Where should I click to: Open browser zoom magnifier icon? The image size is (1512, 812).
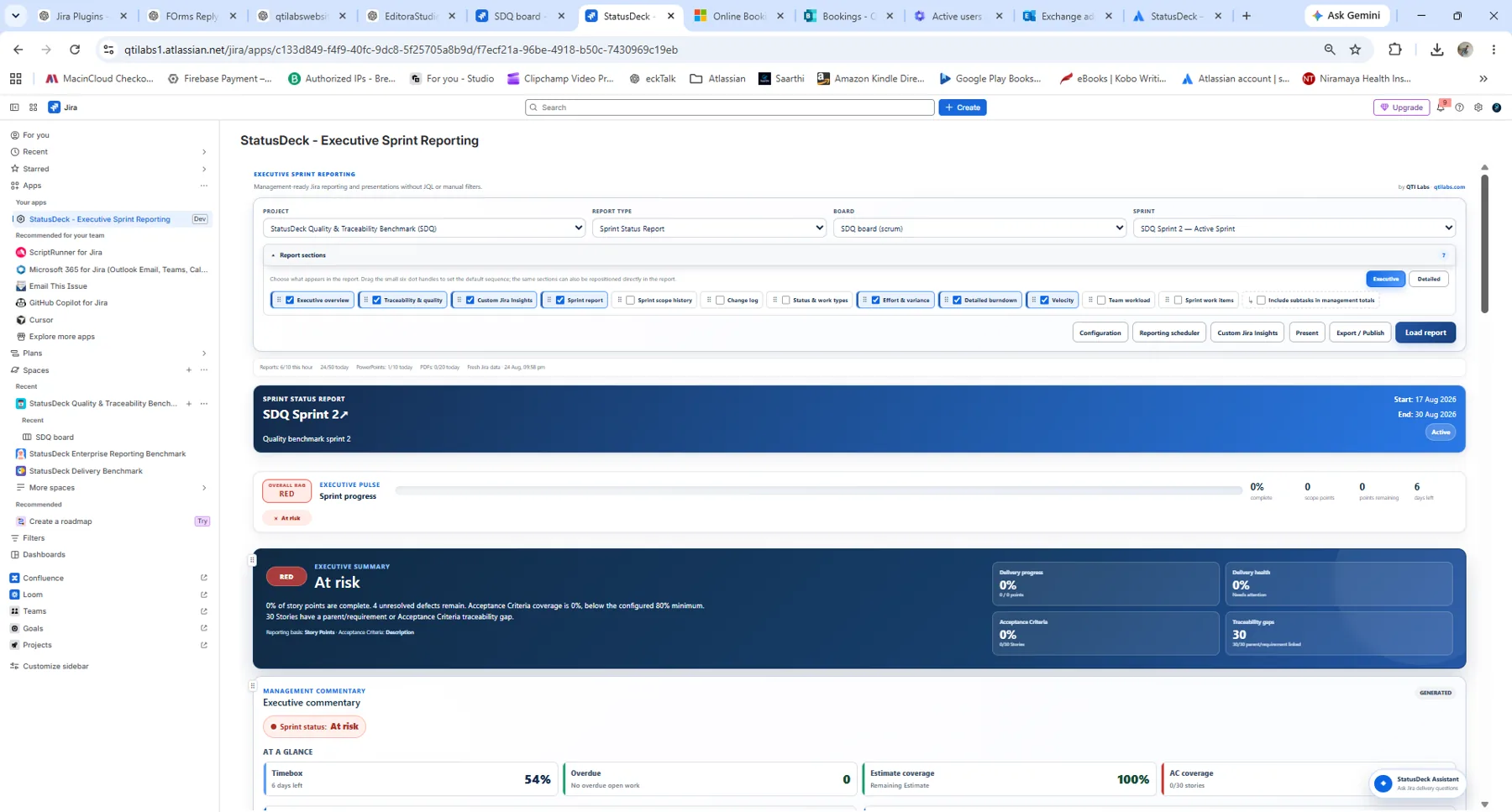[1330, 50]
